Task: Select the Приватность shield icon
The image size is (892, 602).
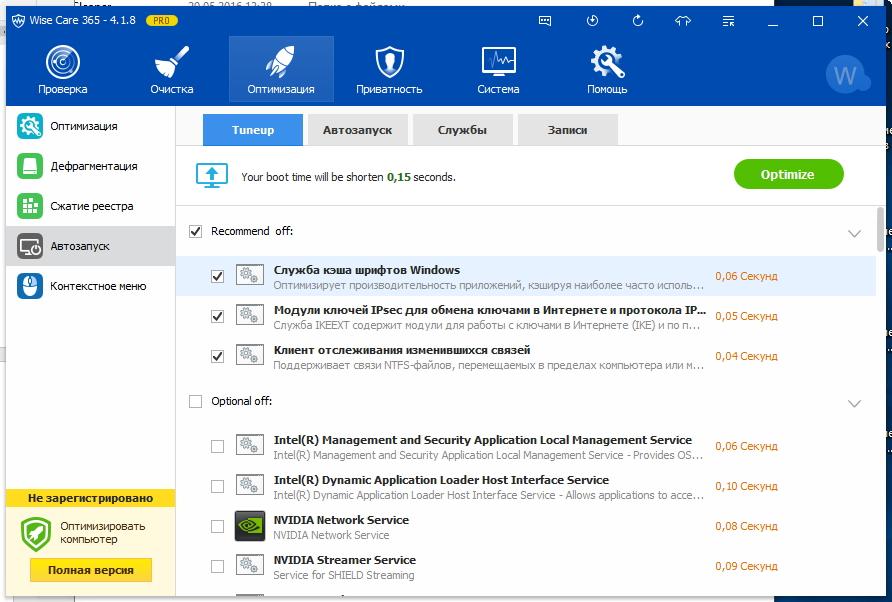Action: (x=389, y=70)
